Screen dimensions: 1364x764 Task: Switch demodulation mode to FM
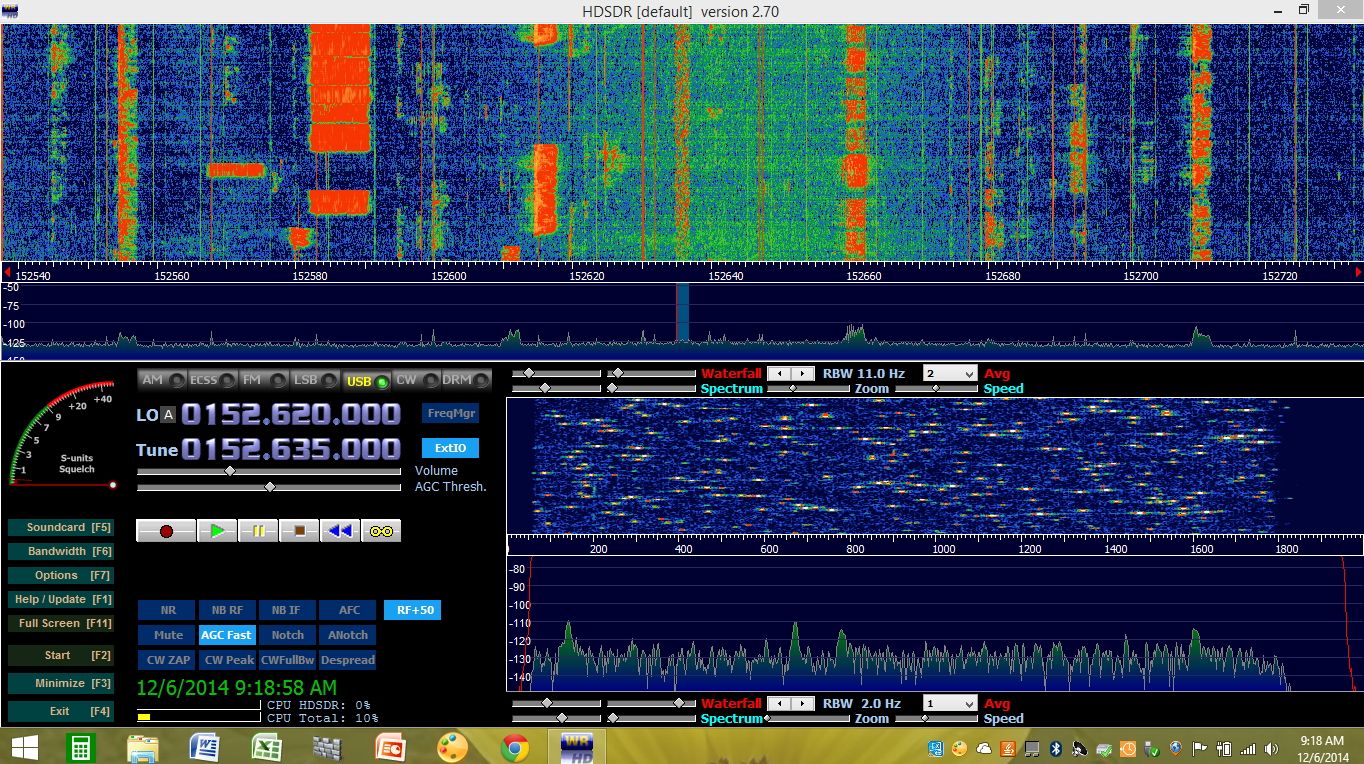click(x=264, y=380)
